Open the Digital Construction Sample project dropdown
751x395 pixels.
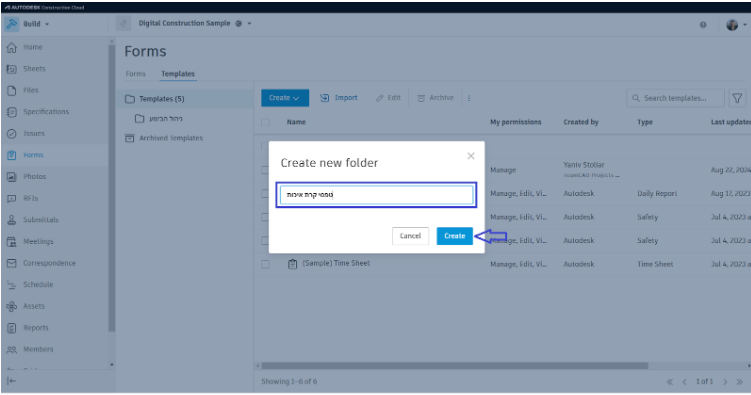[x=250, y=23]
